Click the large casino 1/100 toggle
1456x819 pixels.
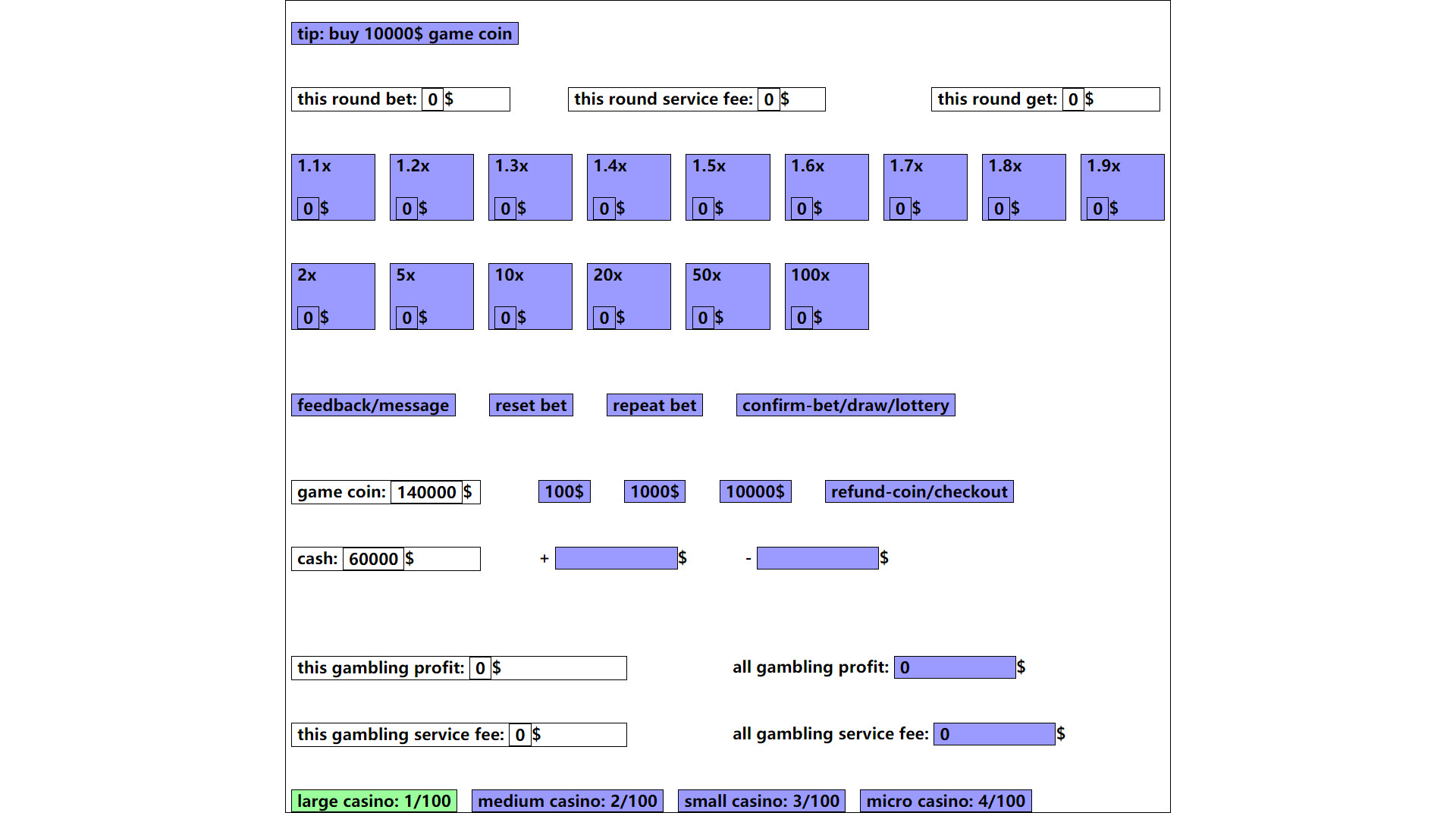click(x=374, y=801)
